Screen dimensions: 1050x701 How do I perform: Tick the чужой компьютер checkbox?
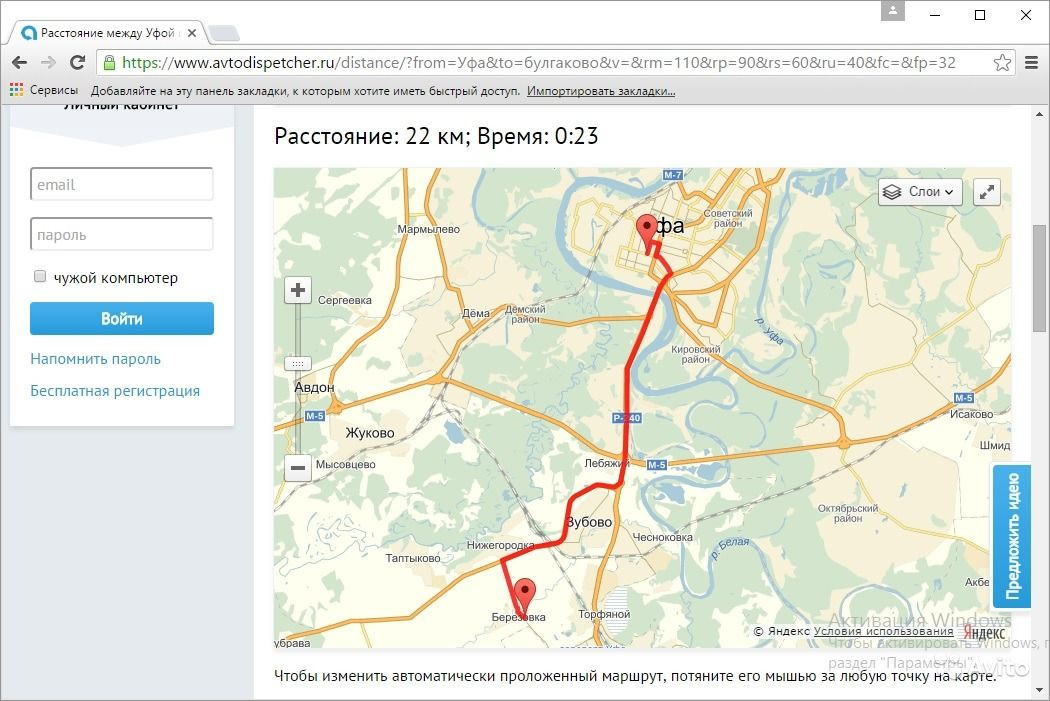click(x=40, y=277)
